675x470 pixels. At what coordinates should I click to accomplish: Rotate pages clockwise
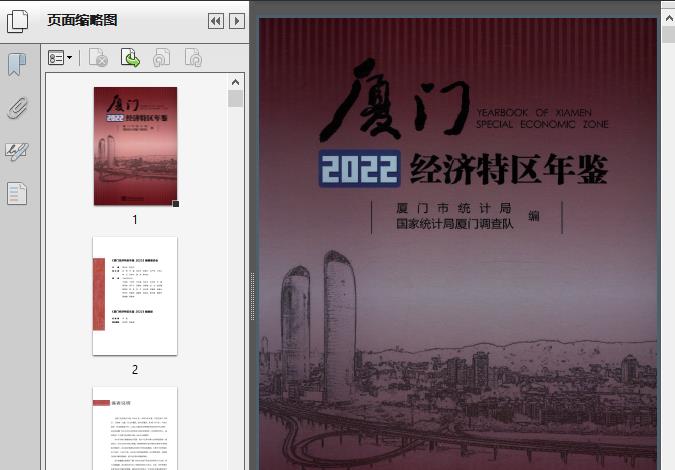pos(193,58)
